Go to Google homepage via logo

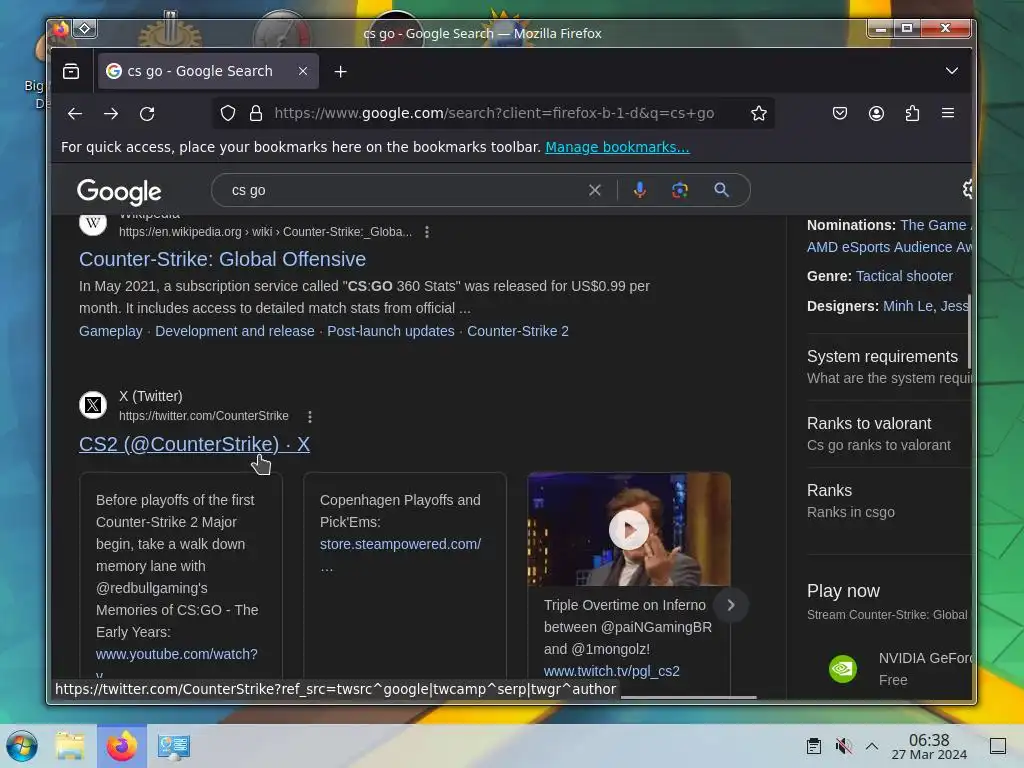click(119, 191)
